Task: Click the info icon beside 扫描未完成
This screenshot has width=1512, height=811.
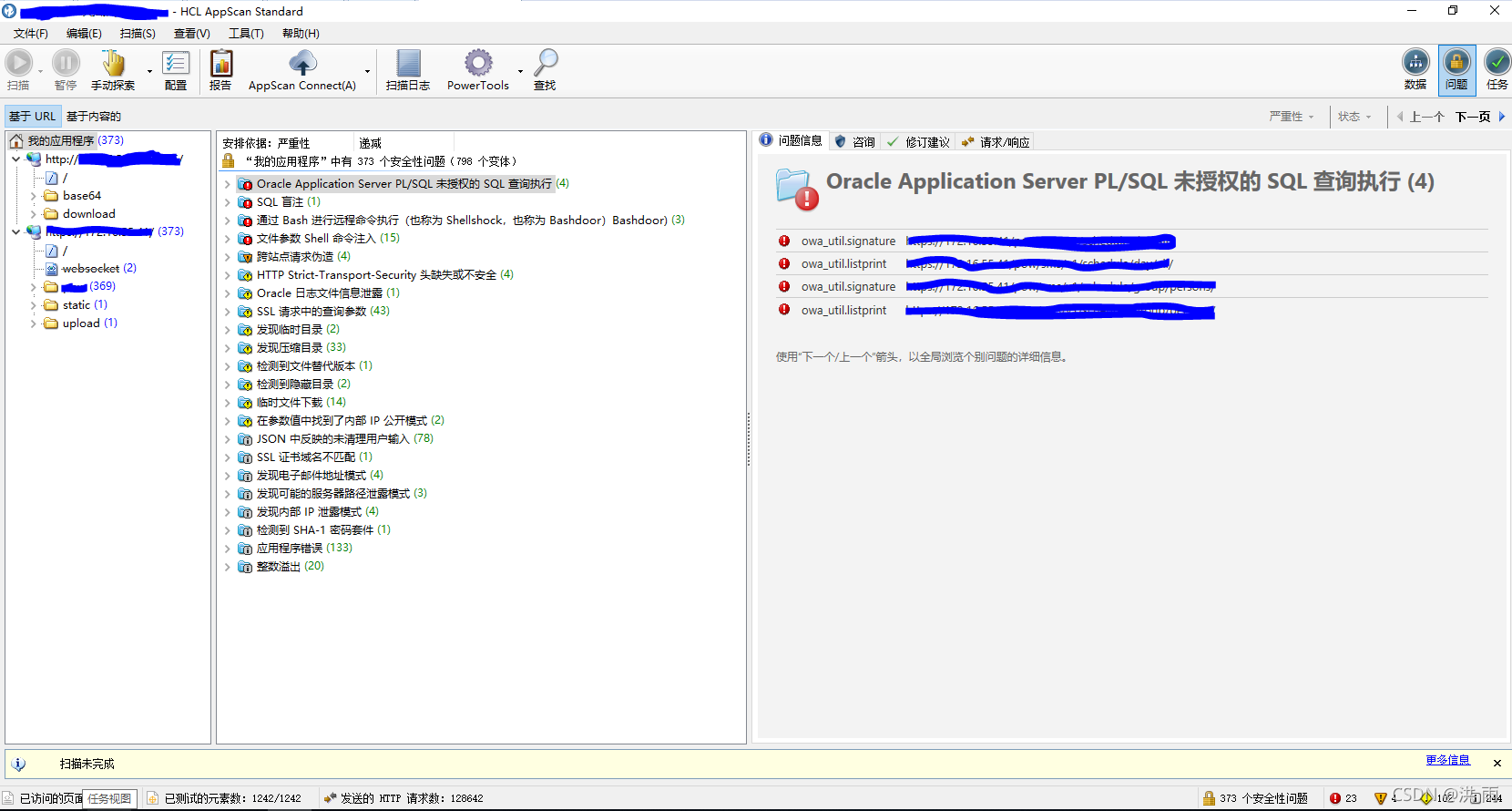Action: 18,764
